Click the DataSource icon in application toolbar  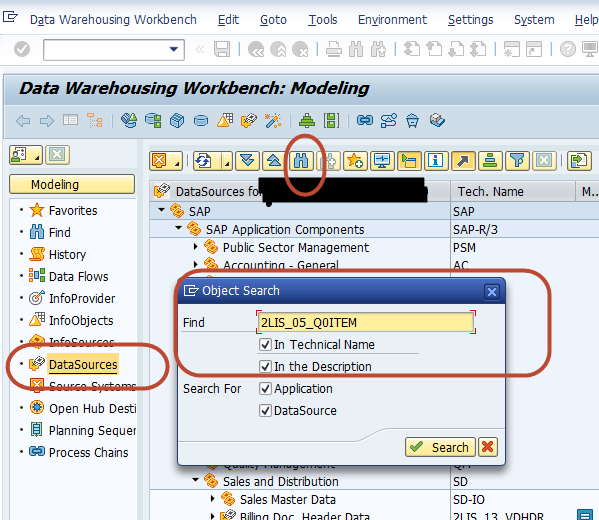pyautogui.click(x=249, y=121)
